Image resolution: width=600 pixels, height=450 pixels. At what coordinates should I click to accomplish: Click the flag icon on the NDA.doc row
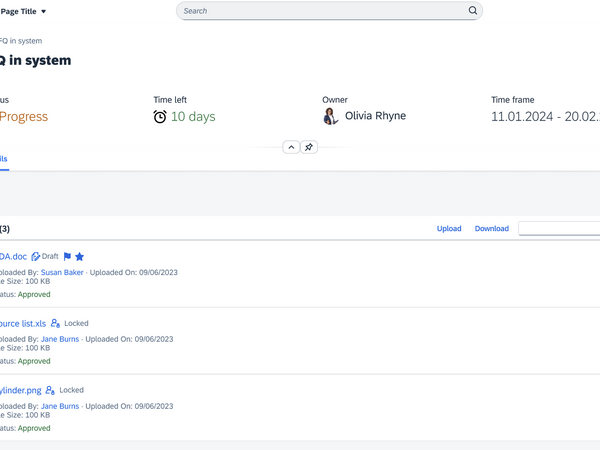point(67,257)
